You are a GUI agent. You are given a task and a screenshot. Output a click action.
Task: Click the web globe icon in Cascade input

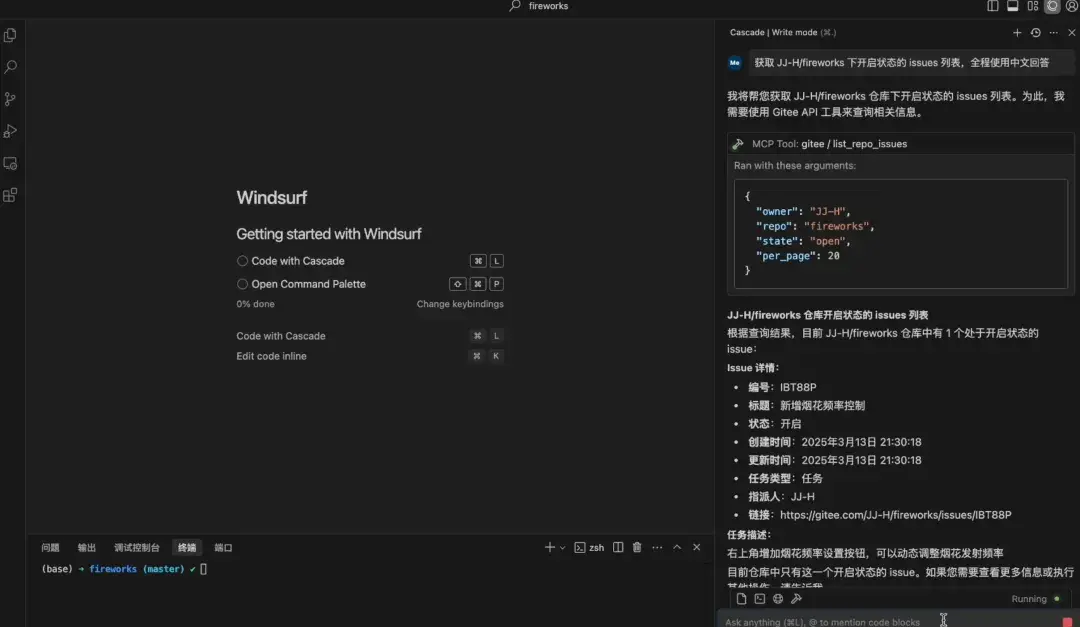pos(778,599)
